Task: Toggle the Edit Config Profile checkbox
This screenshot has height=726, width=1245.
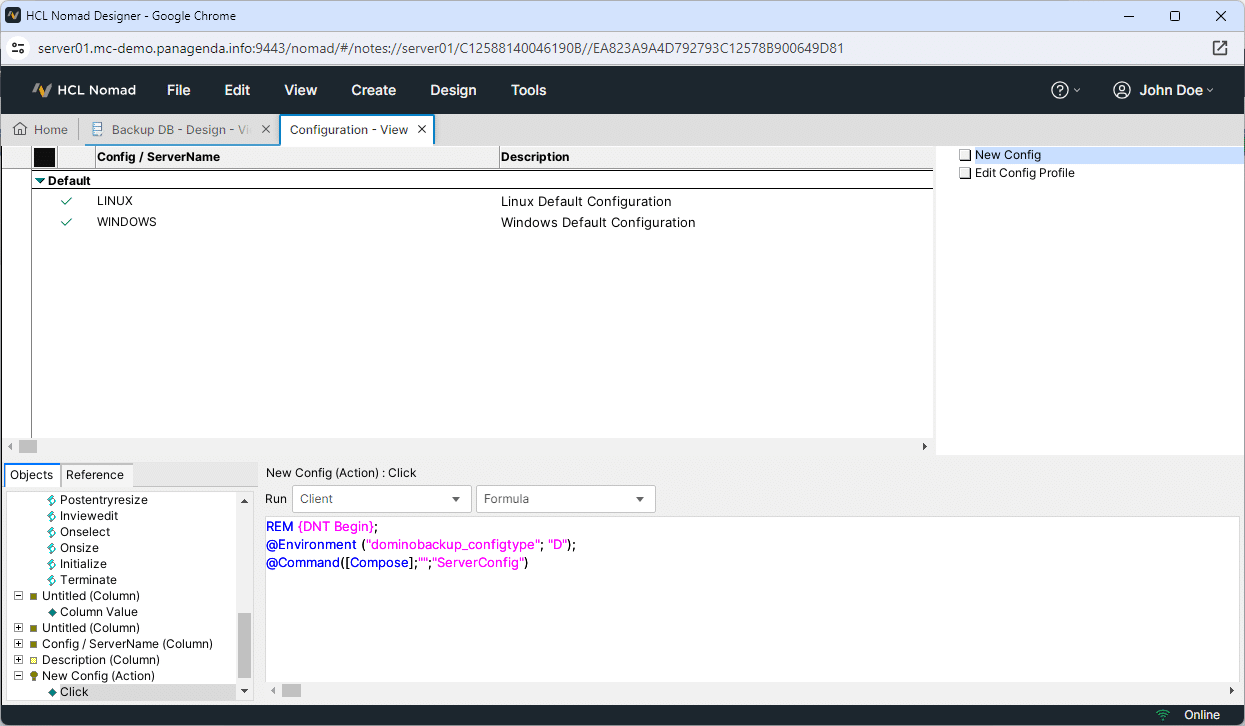Action: (x=965, y=173)
